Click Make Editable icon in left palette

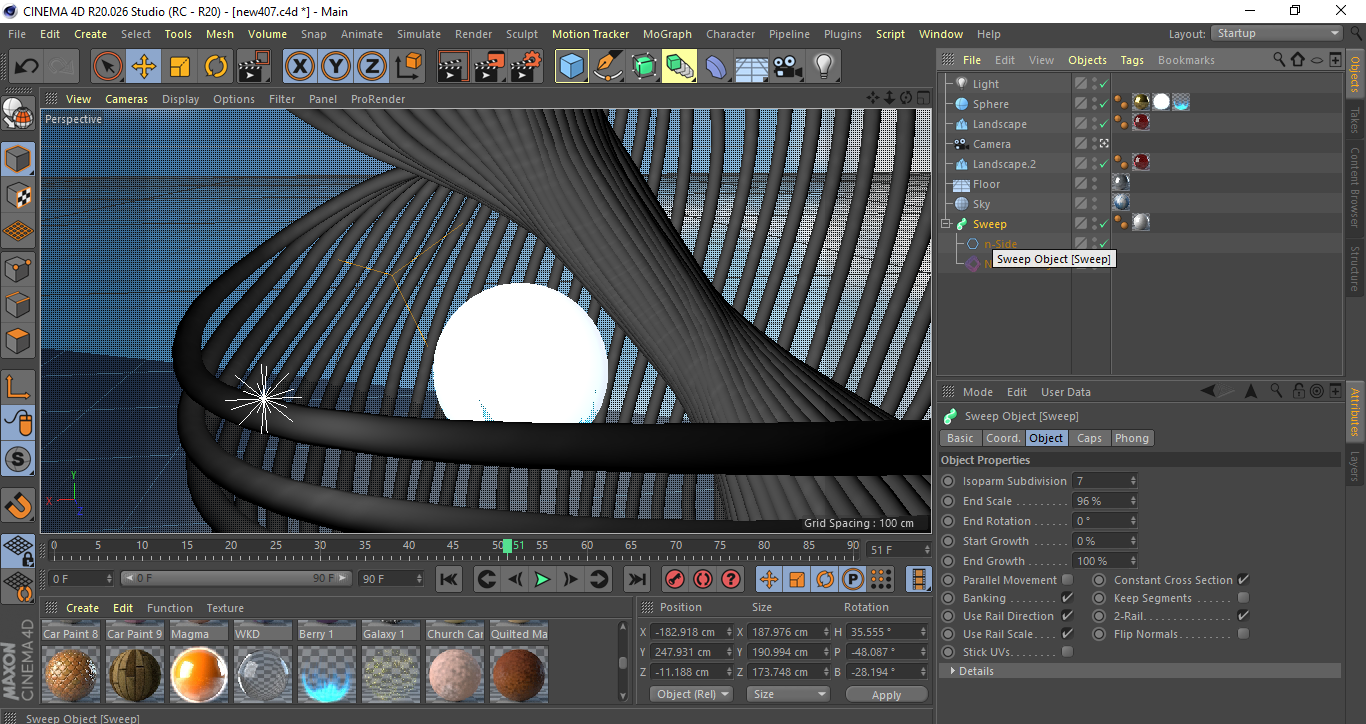(18, 116)
